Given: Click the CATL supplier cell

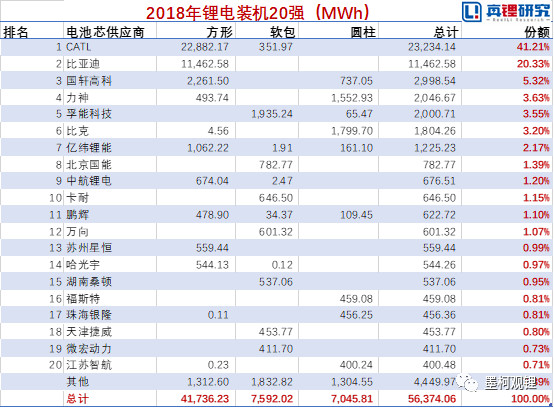Looking at the screenshot, I should 78,47.
